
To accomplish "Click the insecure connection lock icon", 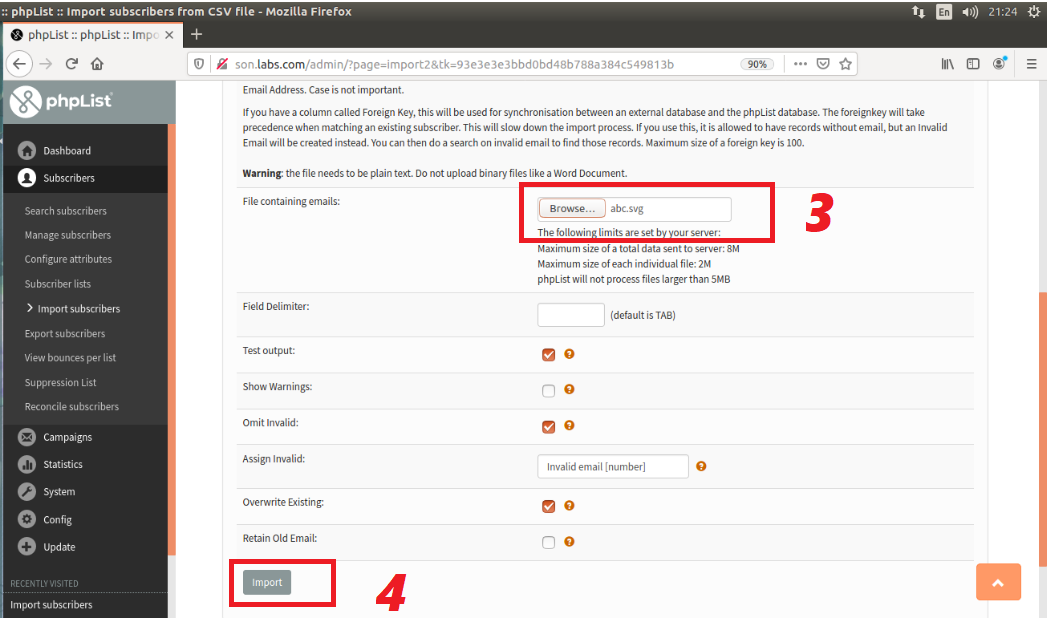I will 222,64.
